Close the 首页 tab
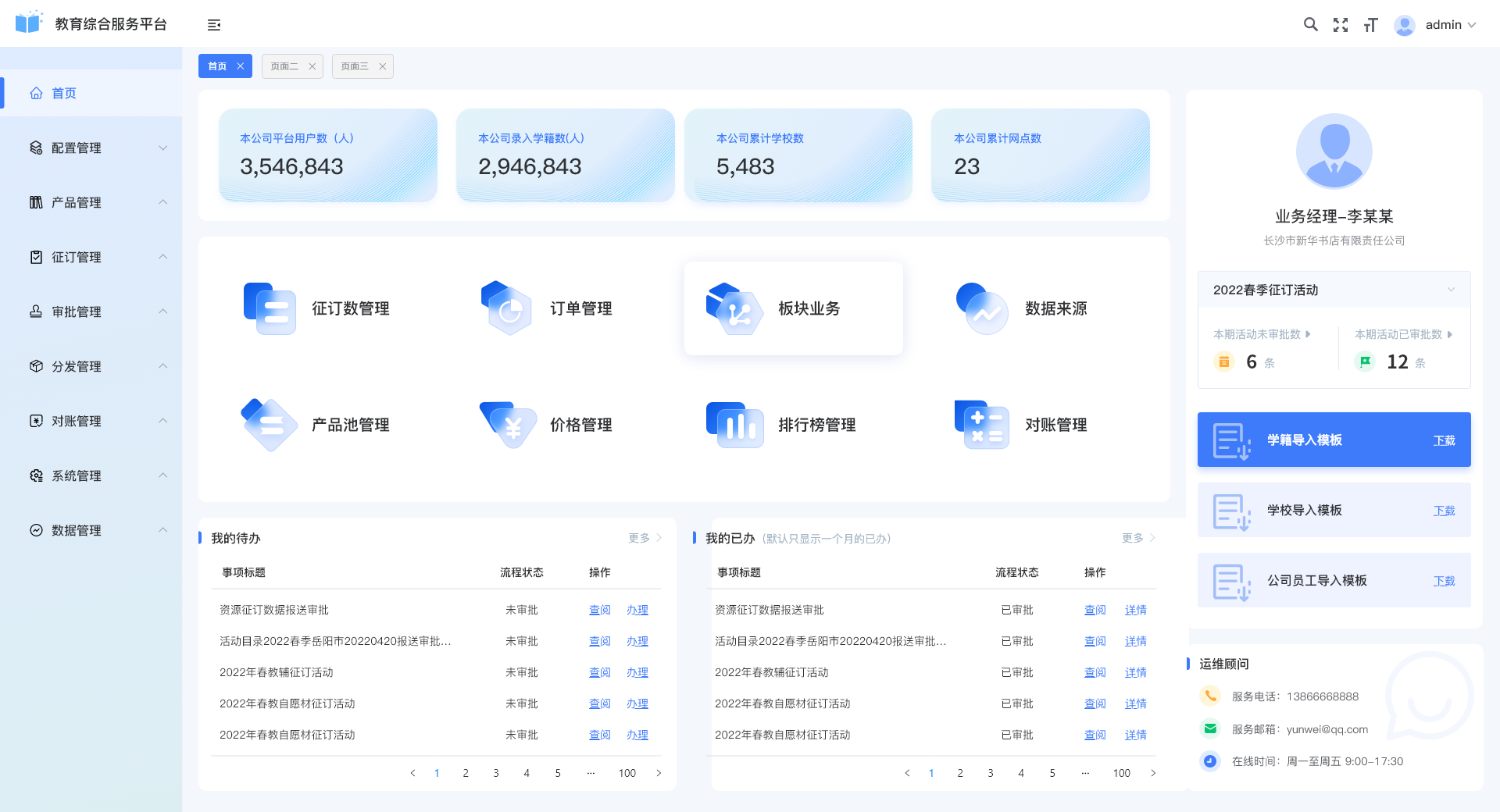1500x812 pixels. point(241,66)
